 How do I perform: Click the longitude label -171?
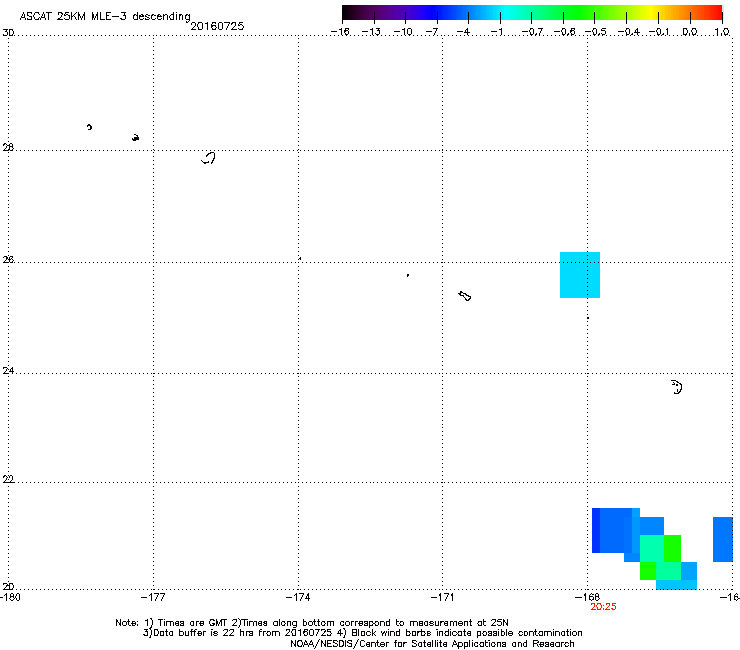click(x=442, y=597)
